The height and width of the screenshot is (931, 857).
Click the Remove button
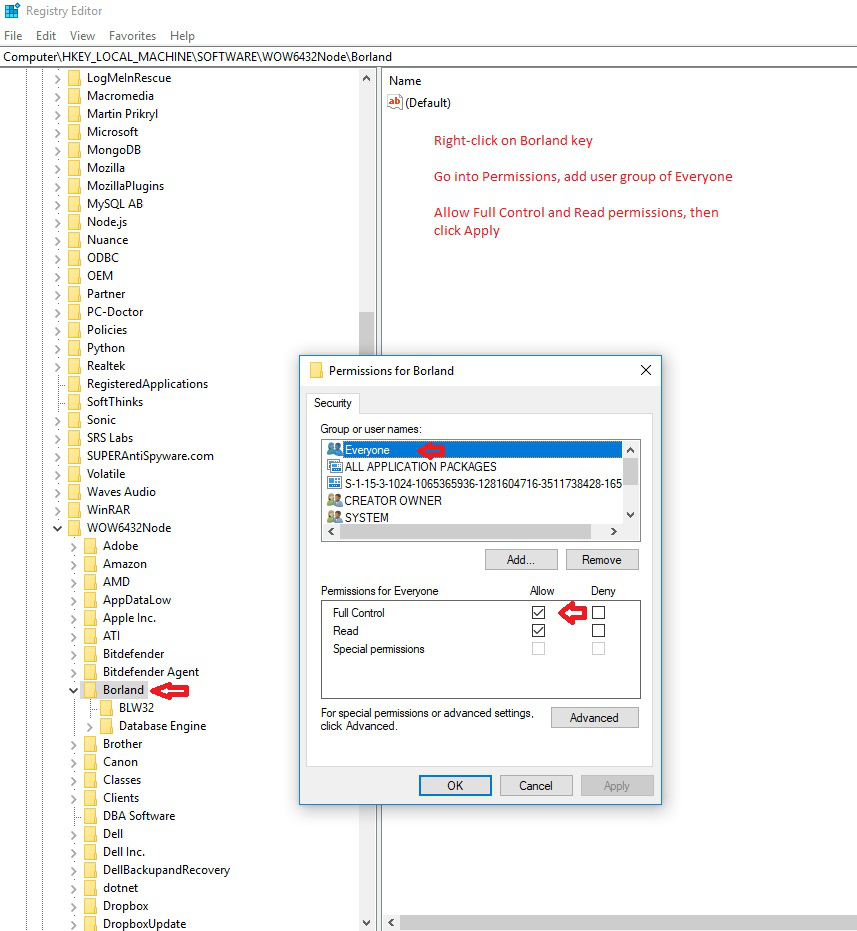coord(602,559)
